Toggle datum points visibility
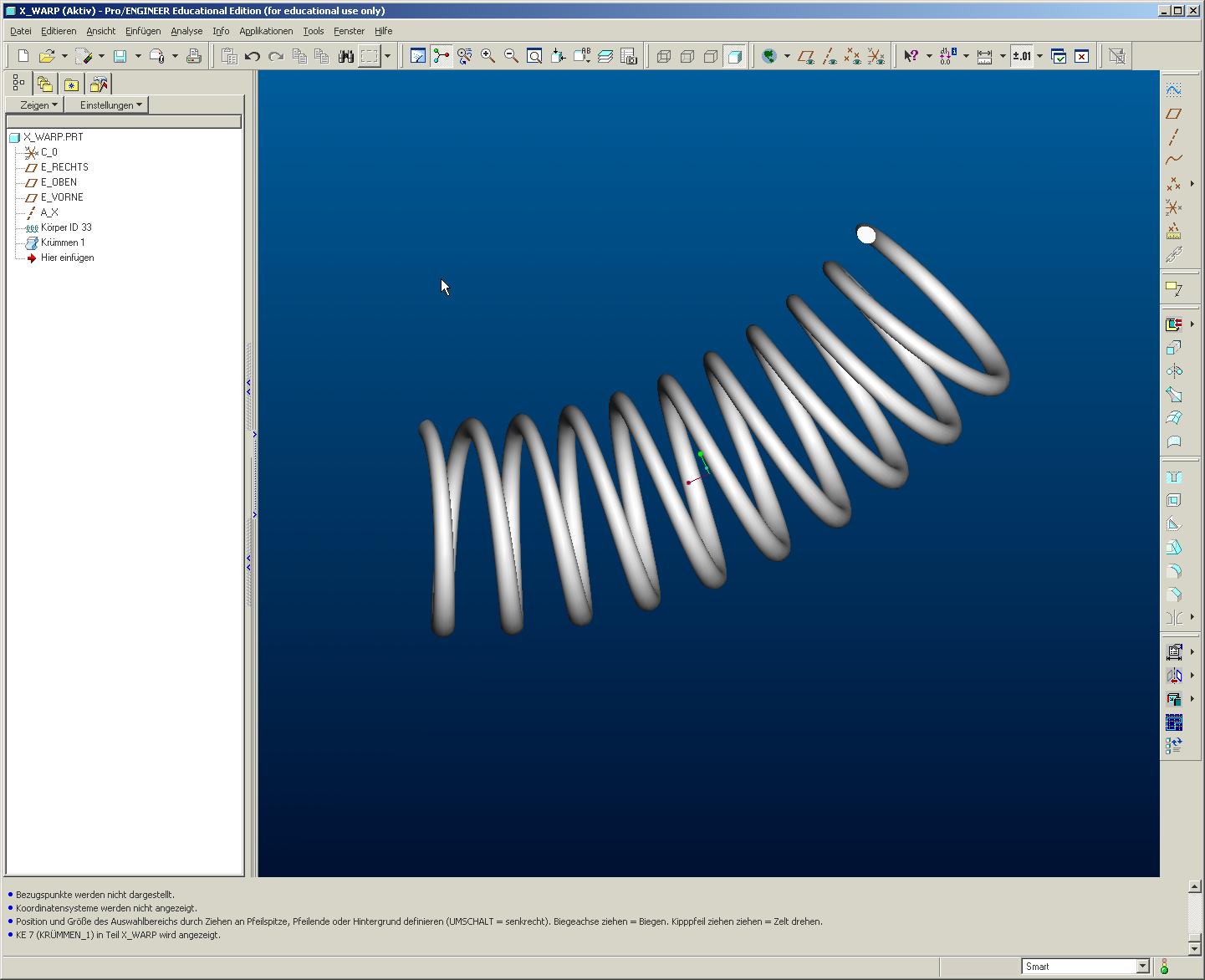Viewport: 1205px width, 980px height. tap(852, 56)
